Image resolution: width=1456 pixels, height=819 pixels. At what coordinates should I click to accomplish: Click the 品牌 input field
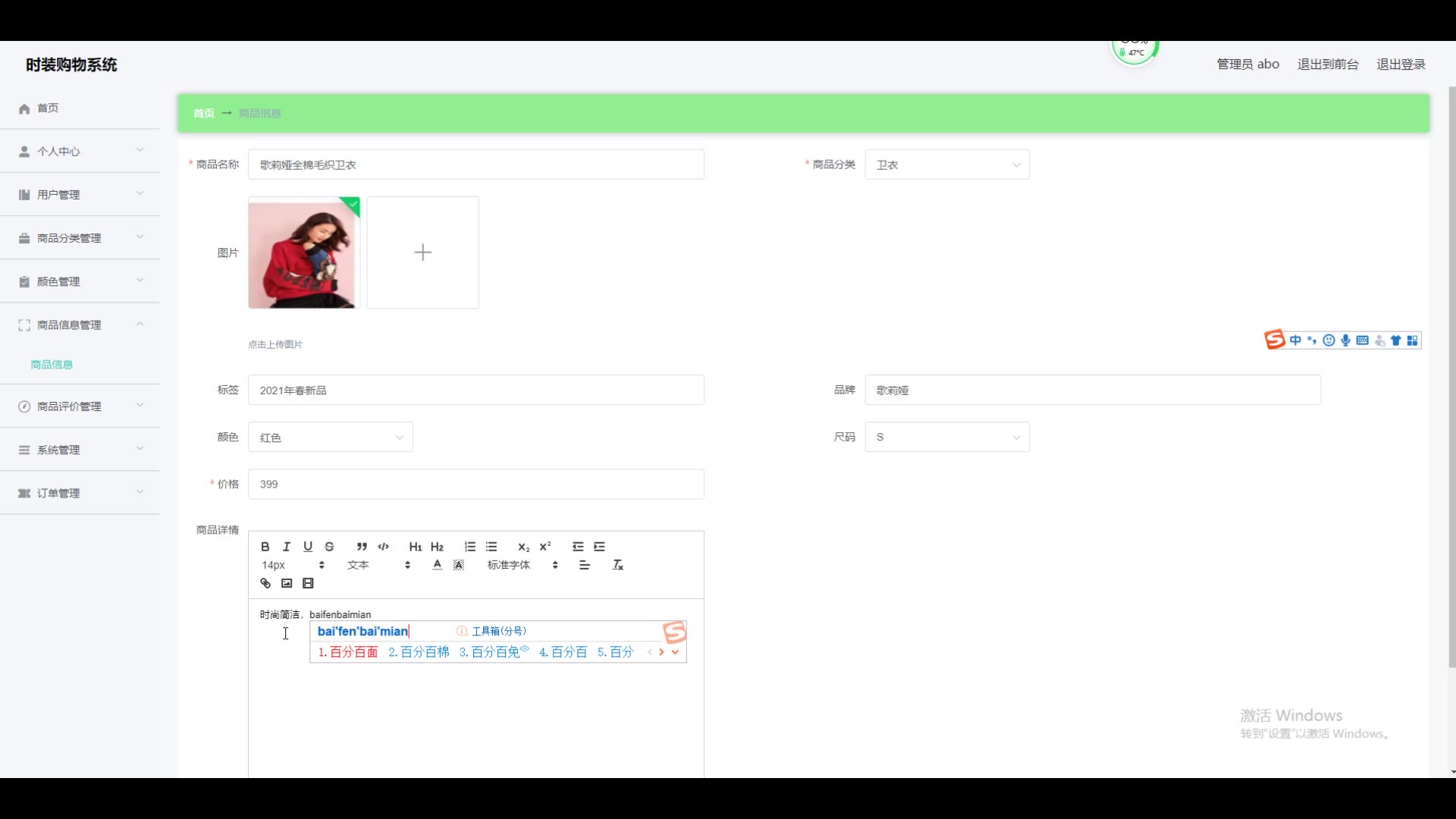[x=1093, y=390]
